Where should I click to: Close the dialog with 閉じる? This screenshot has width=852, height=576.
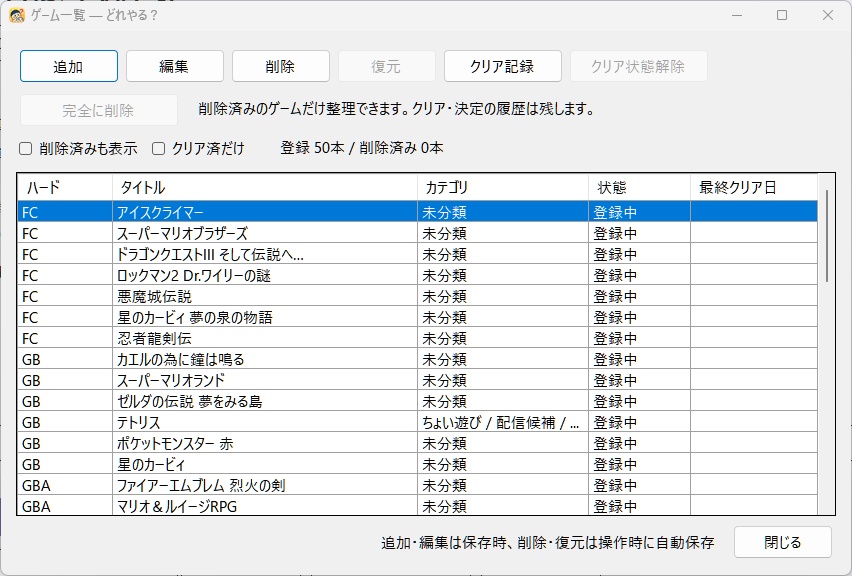782,542
